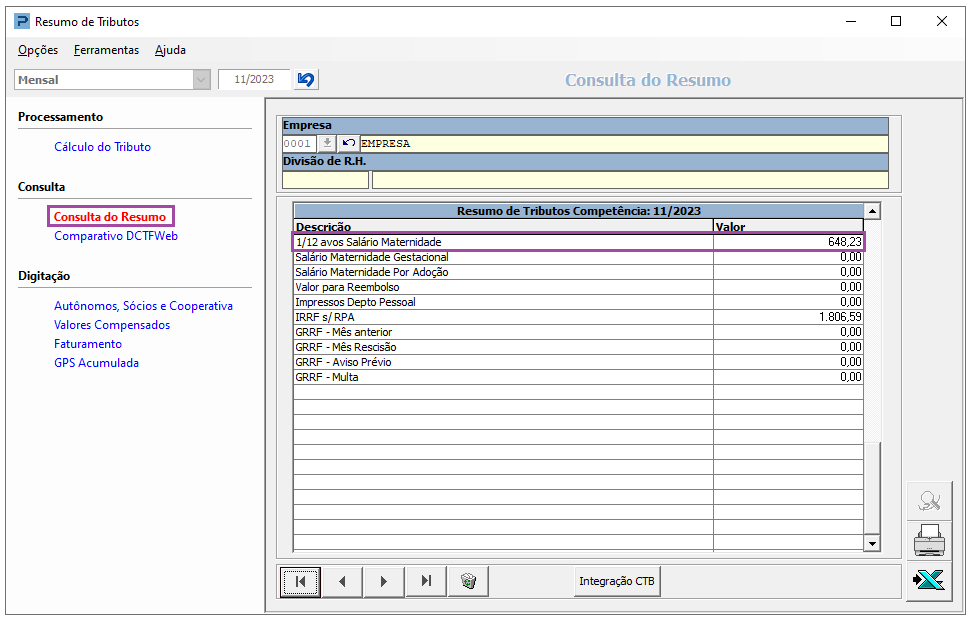
Task: Open GPS Acumulada link
Action: pos(96,363)
